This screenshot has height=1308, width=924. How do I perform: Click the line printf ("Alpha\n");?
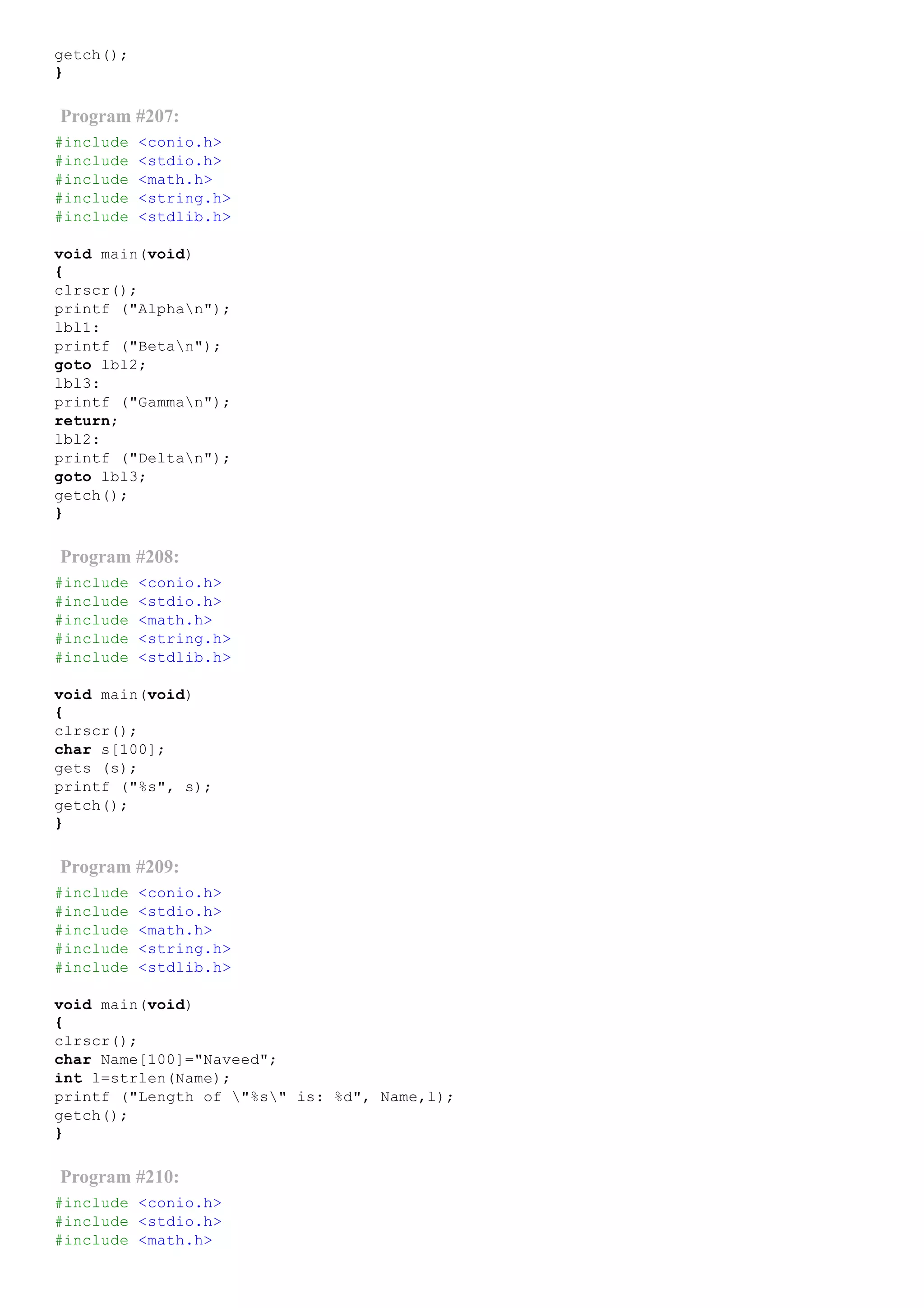tap(142, 309)
